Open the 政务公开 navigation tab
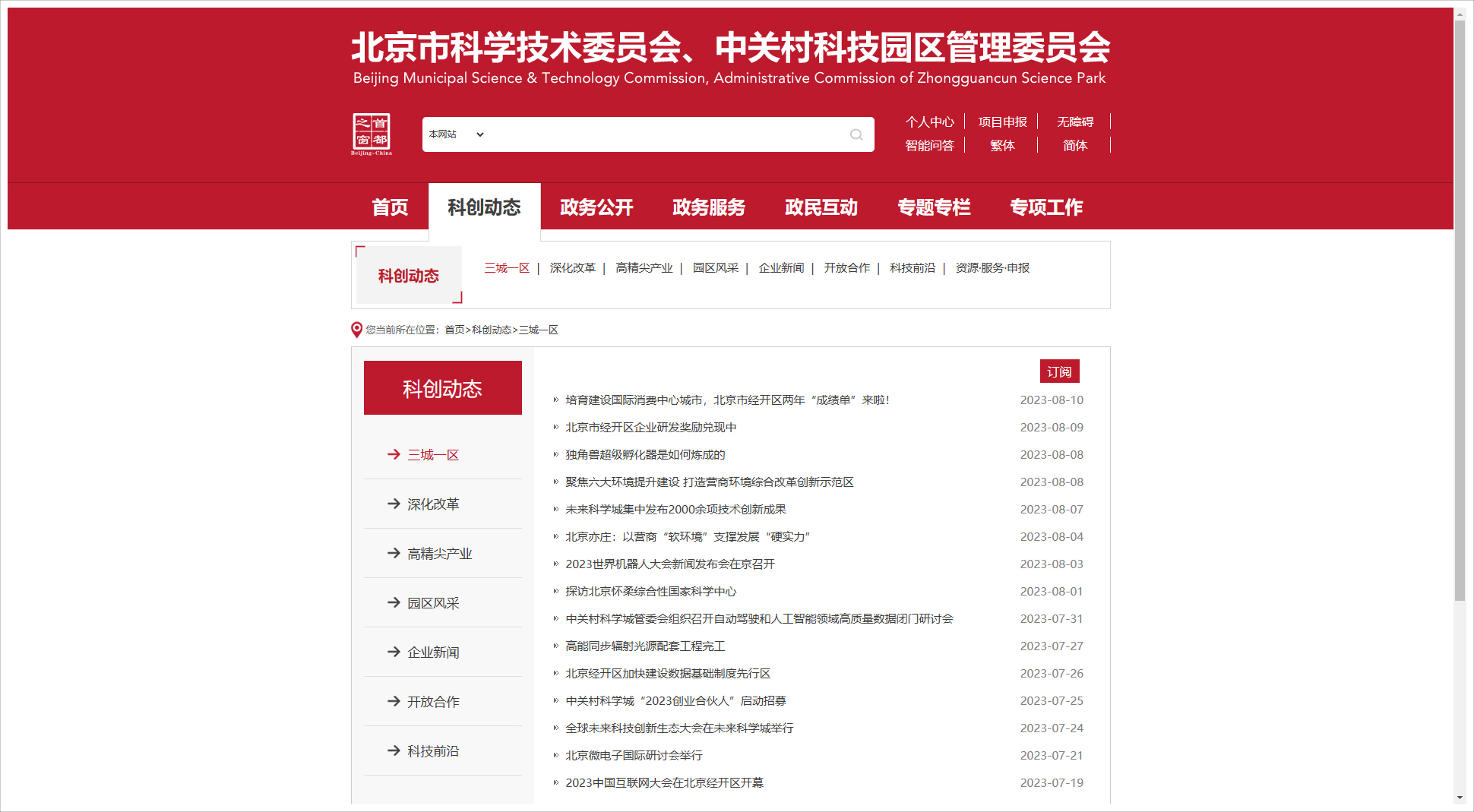1474x812 pixels. (x=596, y=207)
